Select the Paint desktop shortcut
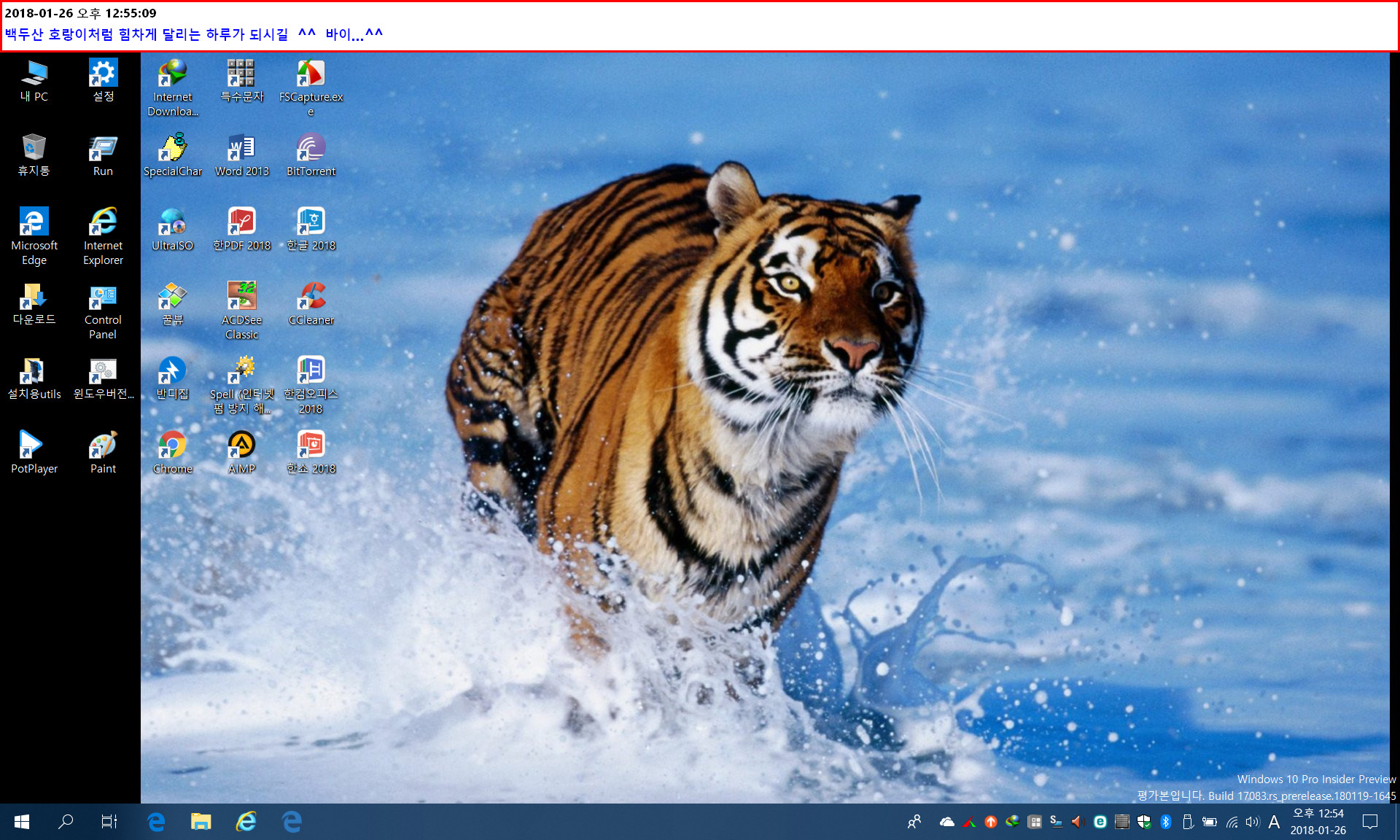1400x840 pixels. (103, 453)
